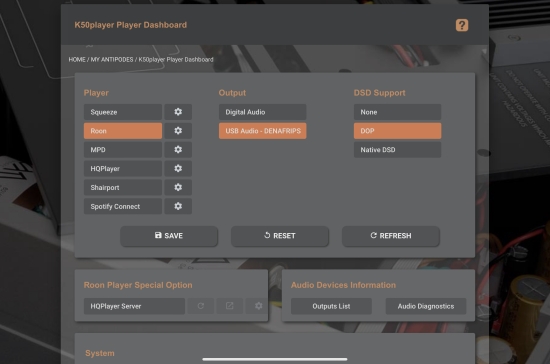Select MPD as the player
This screenshot has width=550, height=364.
point(123,150)
